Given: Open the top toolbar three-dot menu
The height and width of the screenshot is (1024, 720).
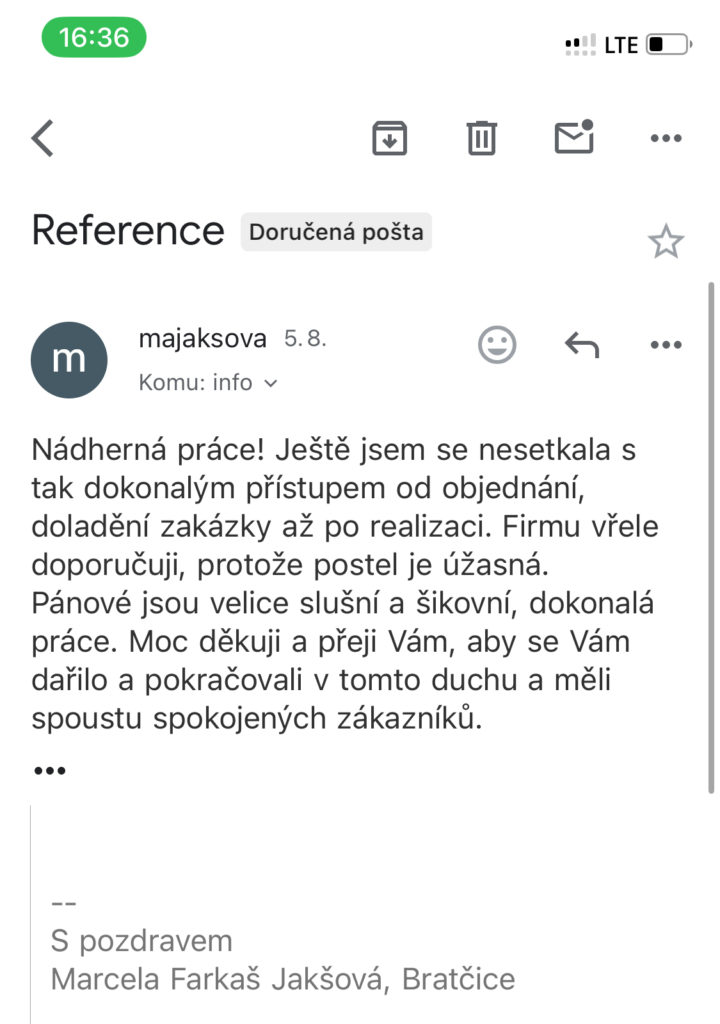Looking at the screenshot, I should tap(666, 138).
